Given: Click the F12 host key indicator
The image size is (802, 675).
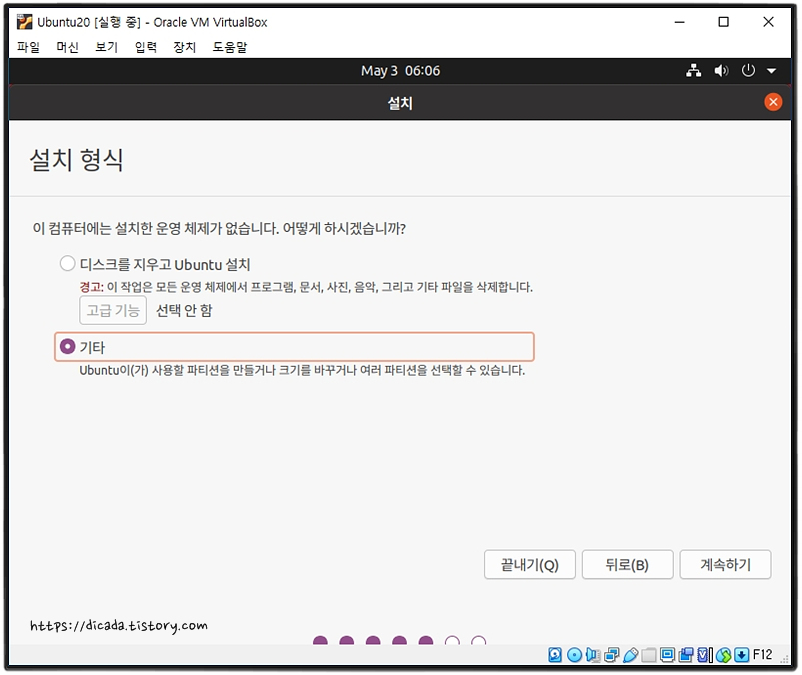Looking at the screenshot, I should [x=763, y=655].
